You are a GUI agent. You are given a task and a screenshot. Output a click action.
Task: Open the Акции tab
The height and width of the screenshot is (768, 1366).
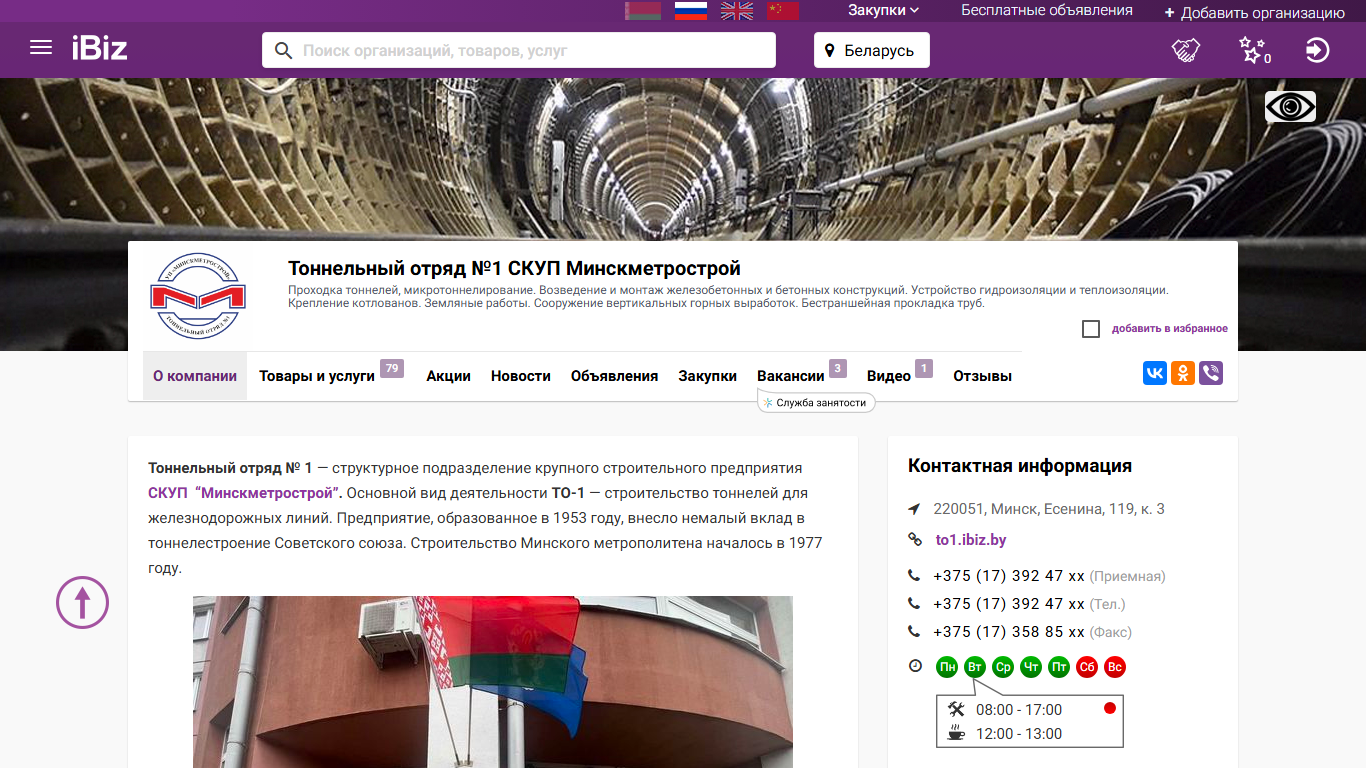[x=448, y=376]
